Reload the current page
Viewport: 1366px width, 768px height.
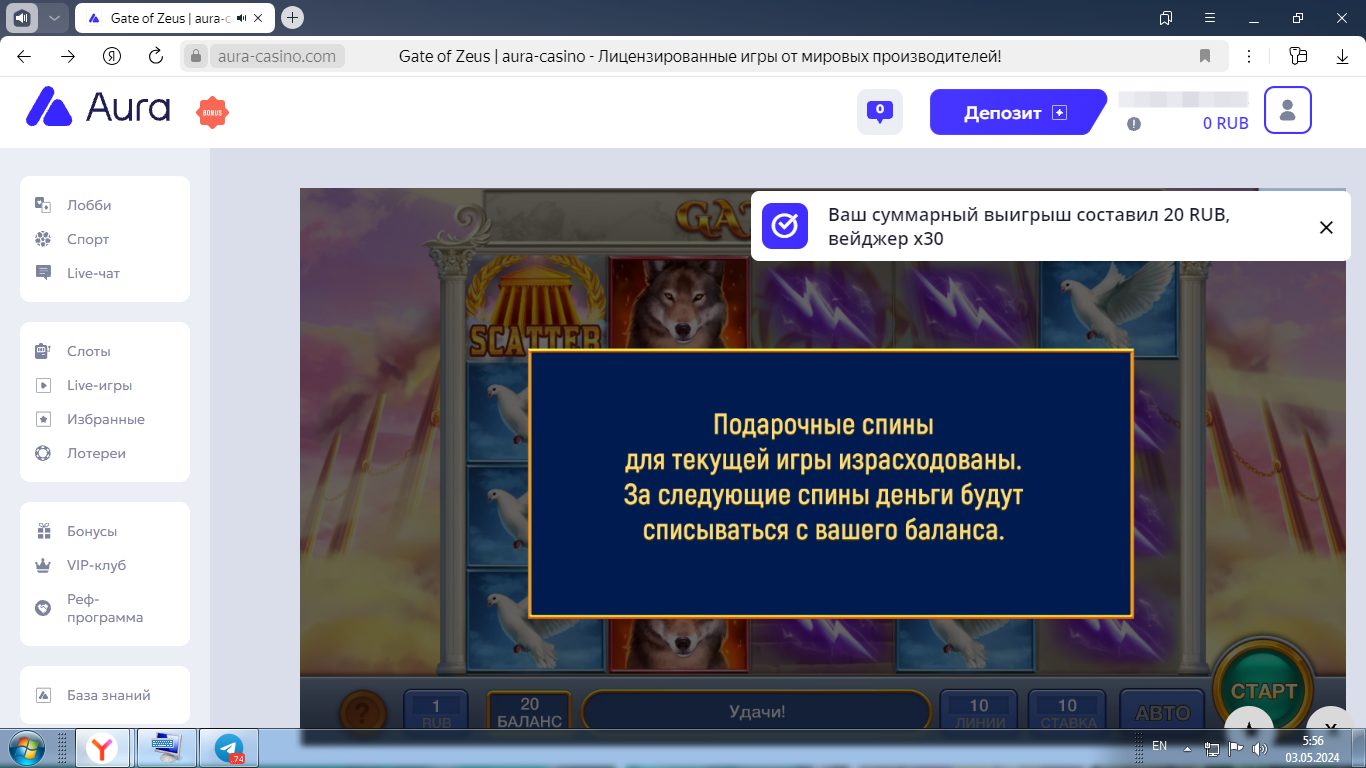coord(155,56)
